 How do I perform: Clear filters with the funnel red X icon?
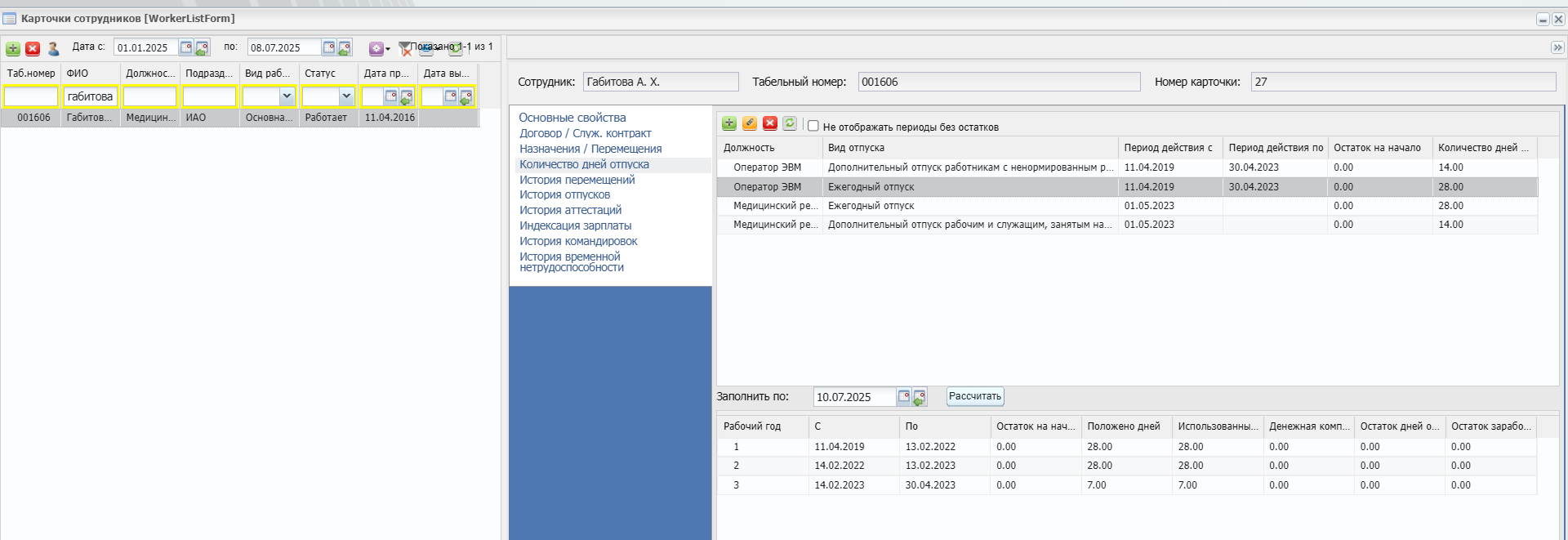point(405,49)
